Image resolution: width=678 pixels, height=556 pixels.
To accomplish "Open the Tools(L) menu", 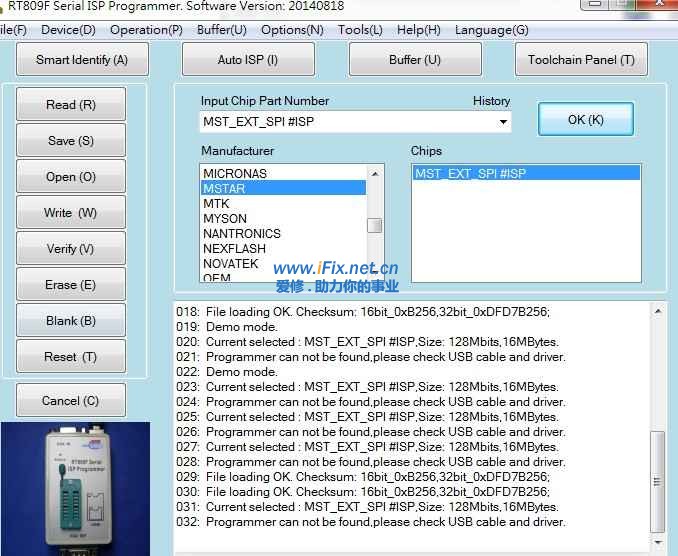I will click(360, 30).
